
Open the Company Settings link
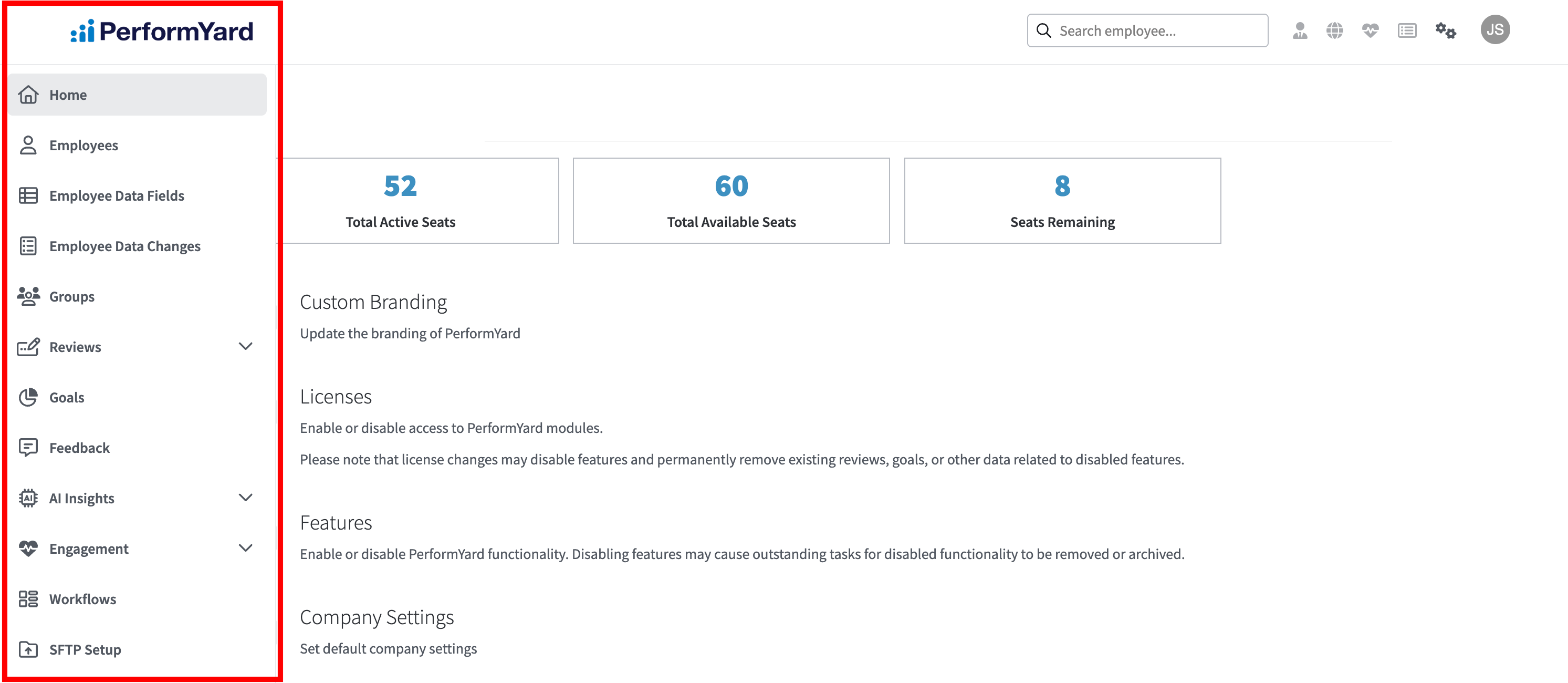coord(377,618)
